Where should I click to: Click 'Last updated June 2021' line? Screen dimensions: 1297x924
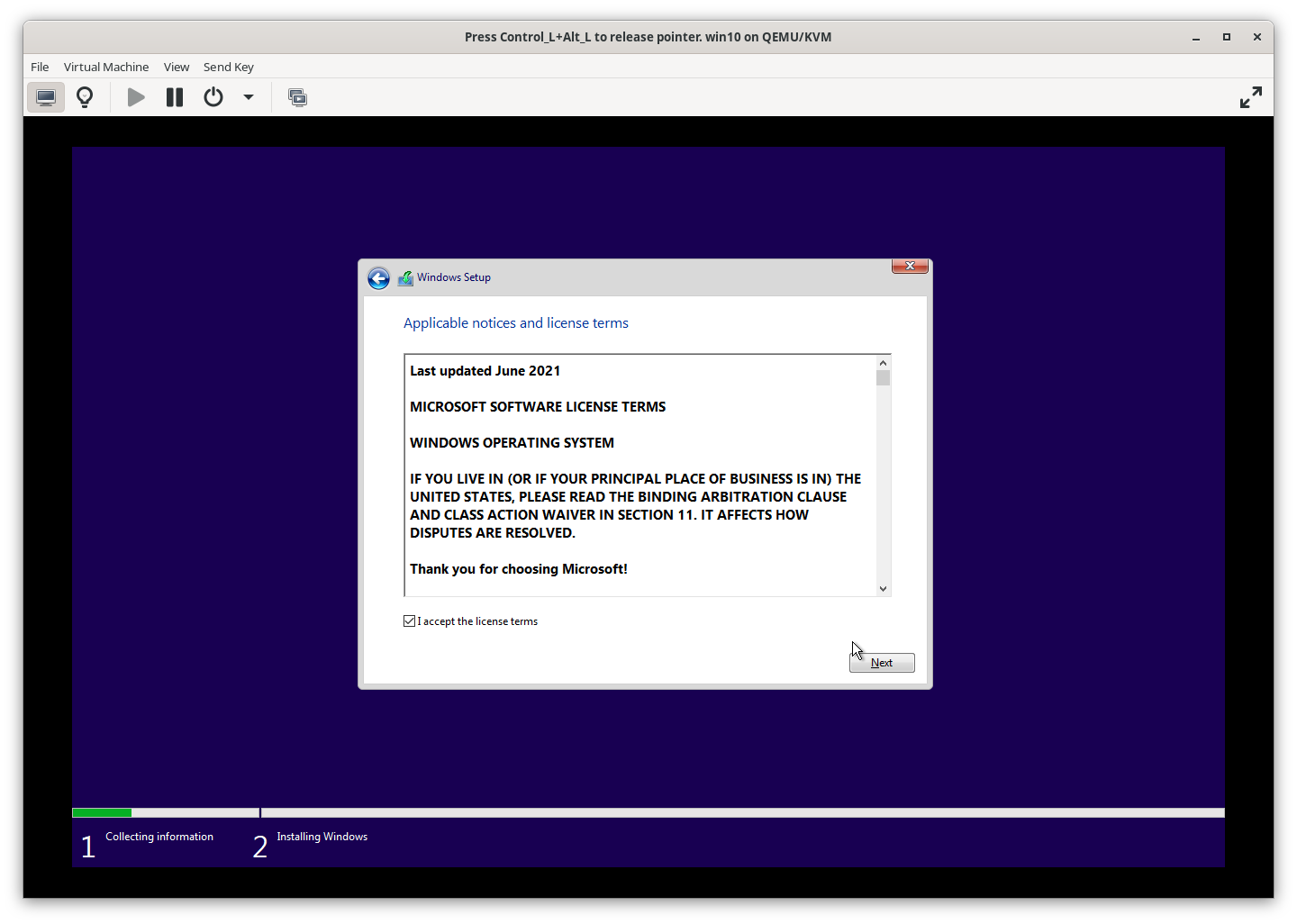(485, 371)
